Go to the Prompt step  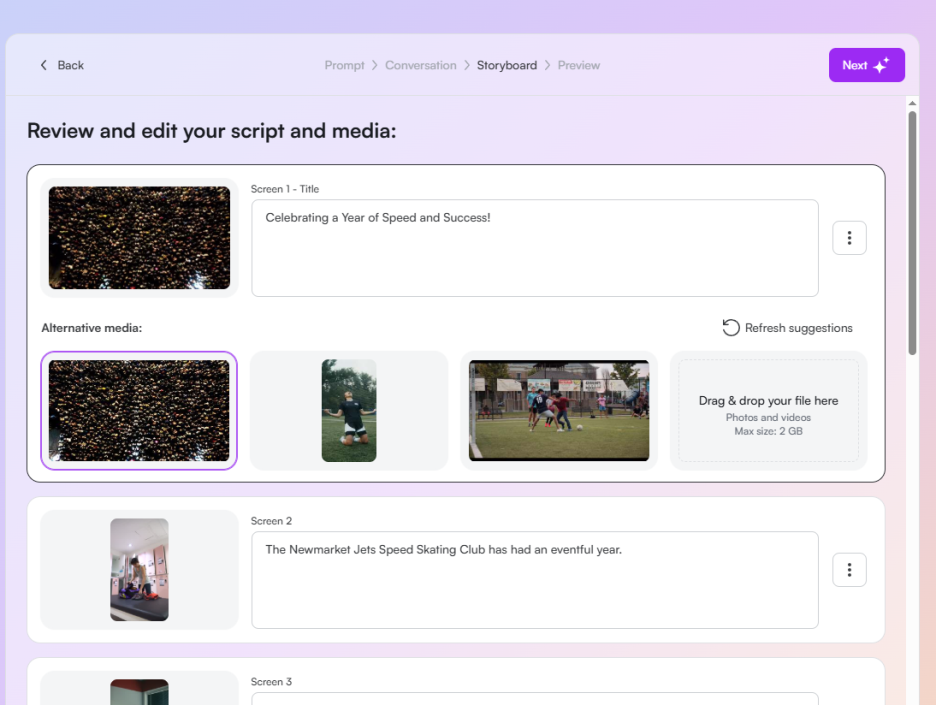click(x=344, y=65)
